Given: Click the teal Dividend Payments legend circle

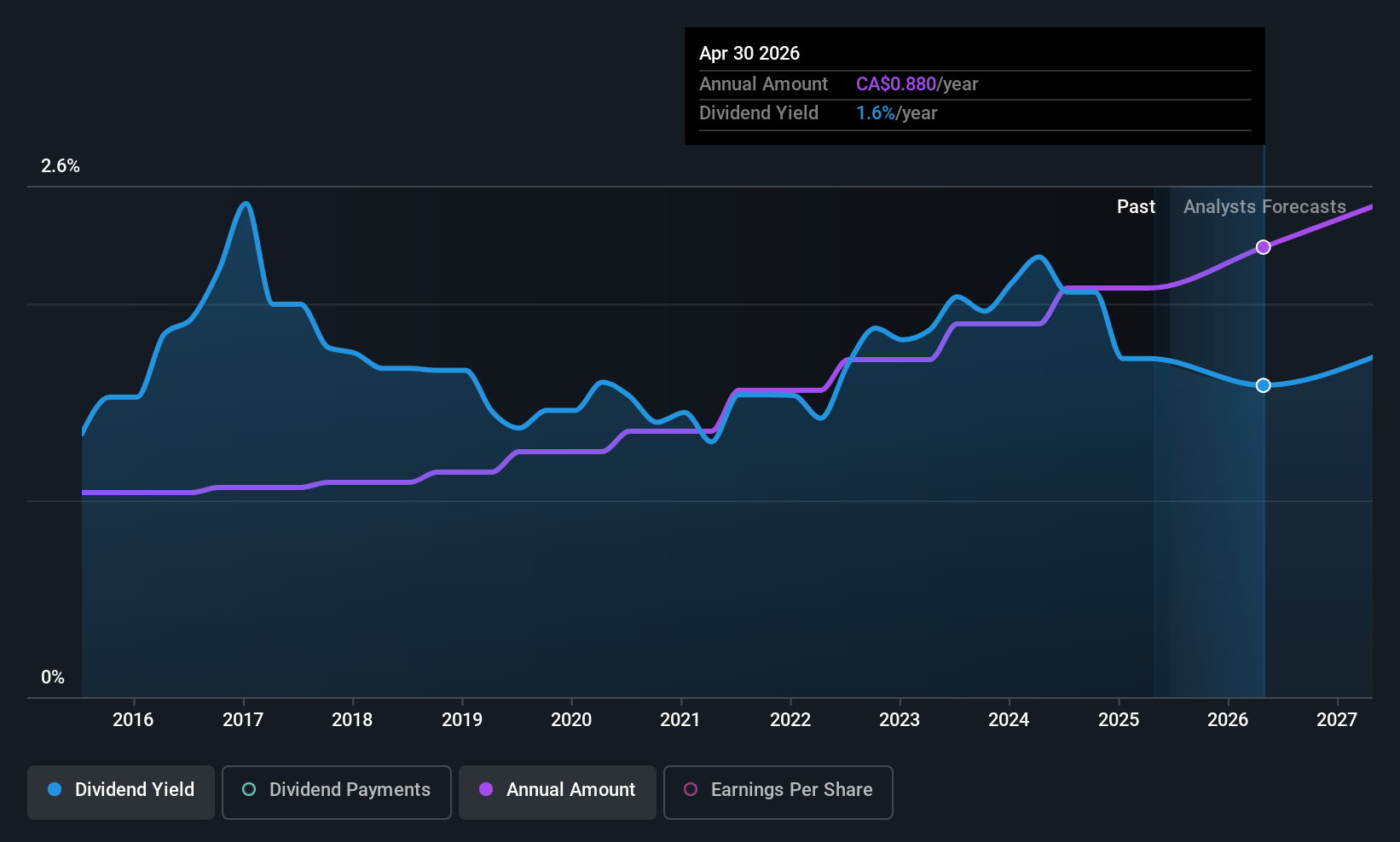Looking at the screenshot, I should [249, 790].
